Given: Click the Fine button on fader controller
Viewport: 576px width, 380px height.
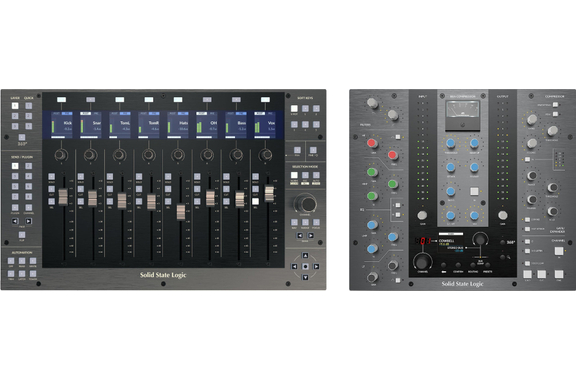Looking at the screenshot, I should (313, 150).
